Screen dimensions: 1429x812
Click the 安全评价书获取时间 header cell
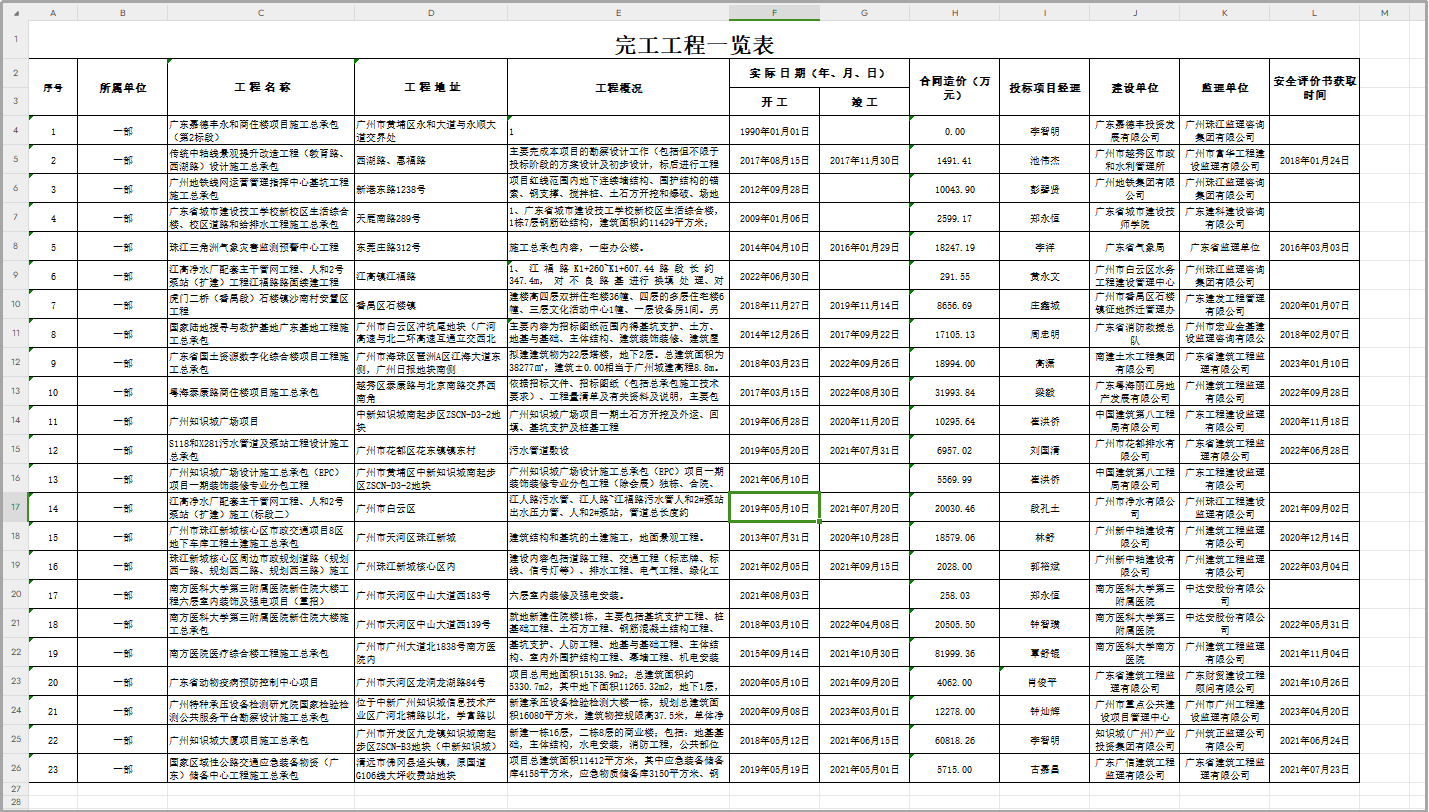coord(1314,87)
